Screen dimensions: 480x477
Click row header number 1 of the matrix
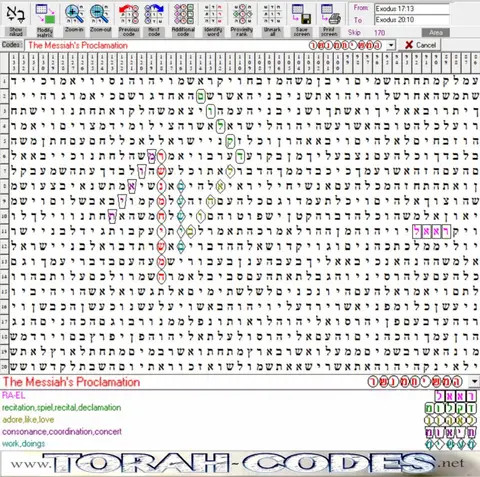(4, 81)
